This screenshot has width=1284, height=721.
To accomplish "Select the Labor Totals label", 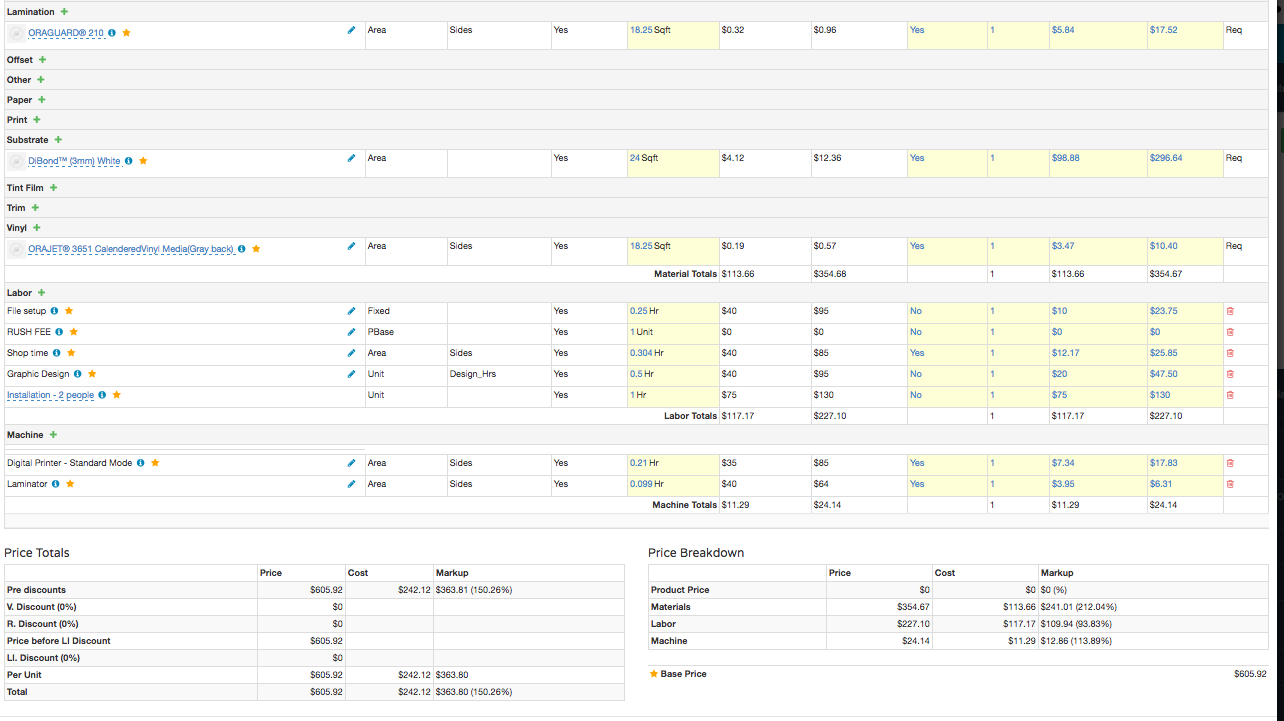I will tap(690, 416).
